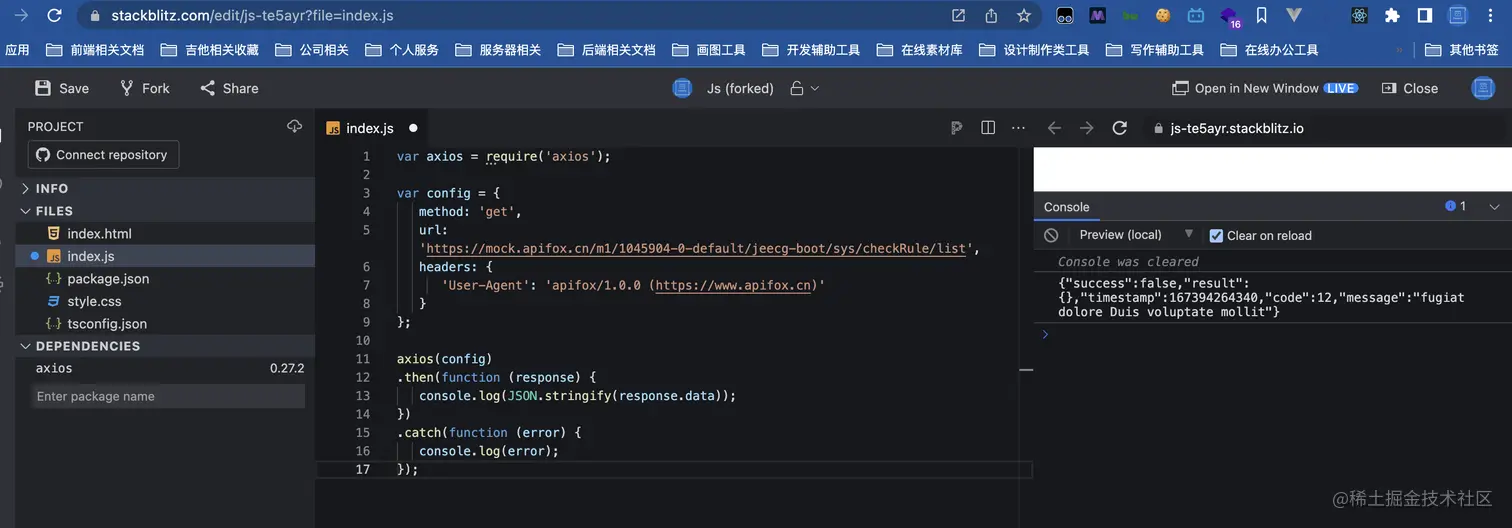Viewport: 1512px width, 528px height.
Task: Click the browser share icon
Action: (991, 16)
